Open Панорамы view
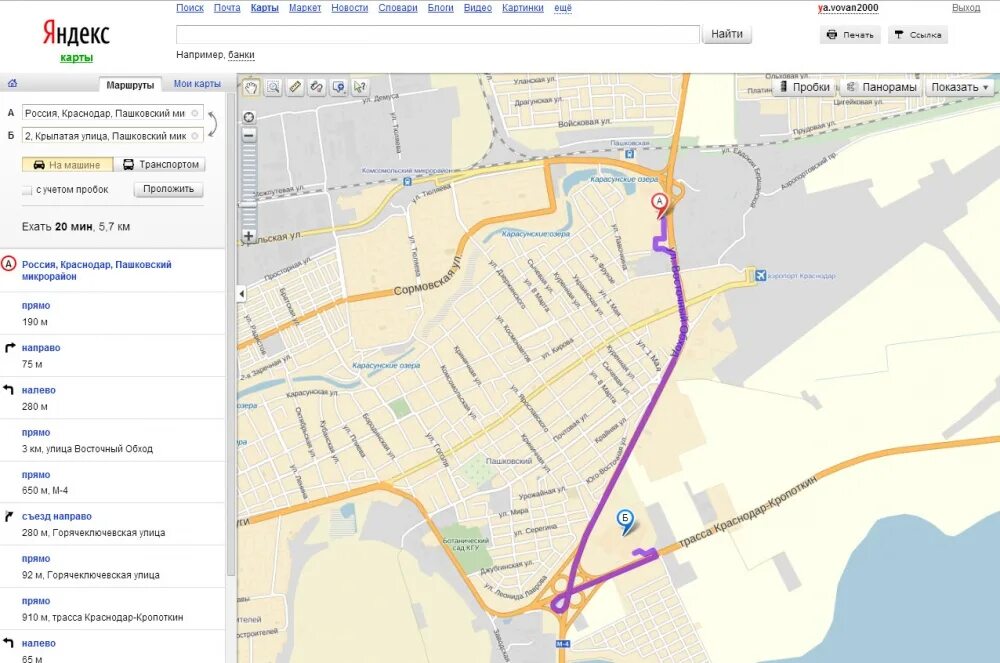Image resolution: width=1000 pixels, height=663 pixels. 882,87
